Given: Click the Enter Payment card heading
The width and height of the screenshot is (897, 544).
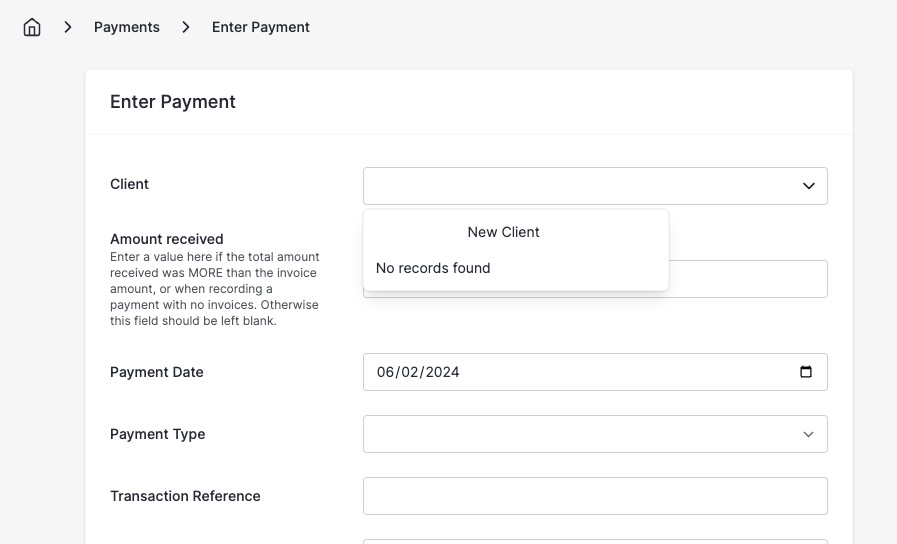Looking at the screenshot, I should (x=173, y=102).
